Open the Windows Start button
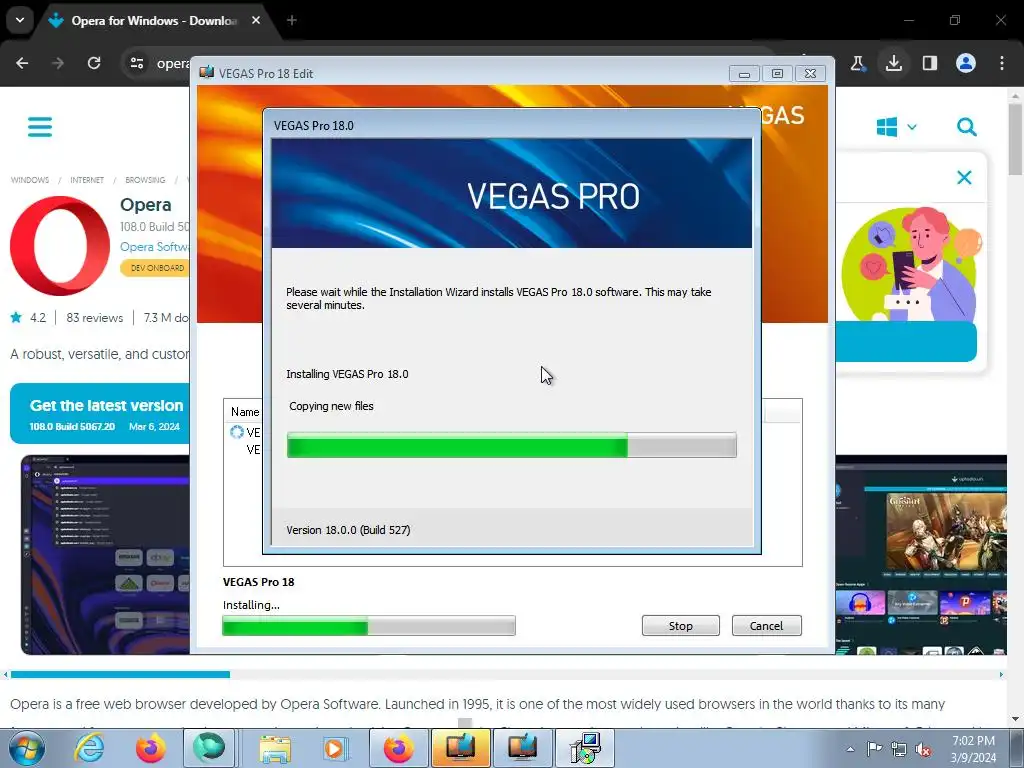Image resolution: width=1024 pixels, height=768 pixels. (26, 748)
